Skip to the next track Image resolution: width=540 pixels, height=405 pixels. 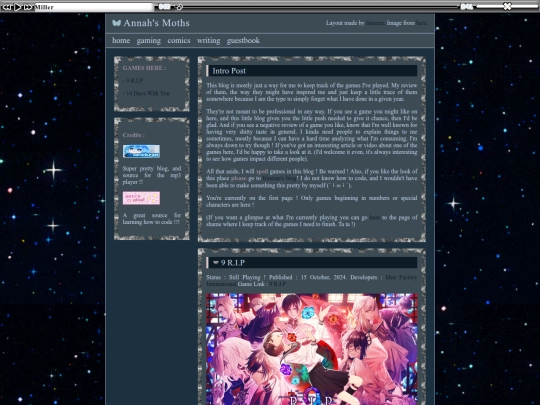point(28,7)
